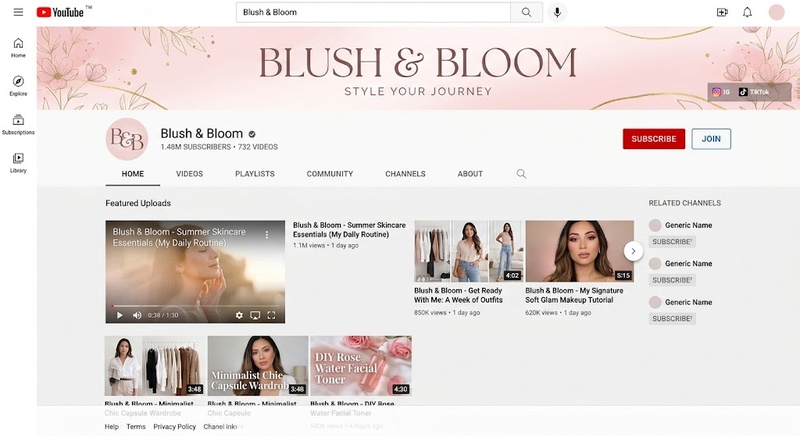Start voice search with microphone icon
The image size is (800, 436).
(557, 12)
